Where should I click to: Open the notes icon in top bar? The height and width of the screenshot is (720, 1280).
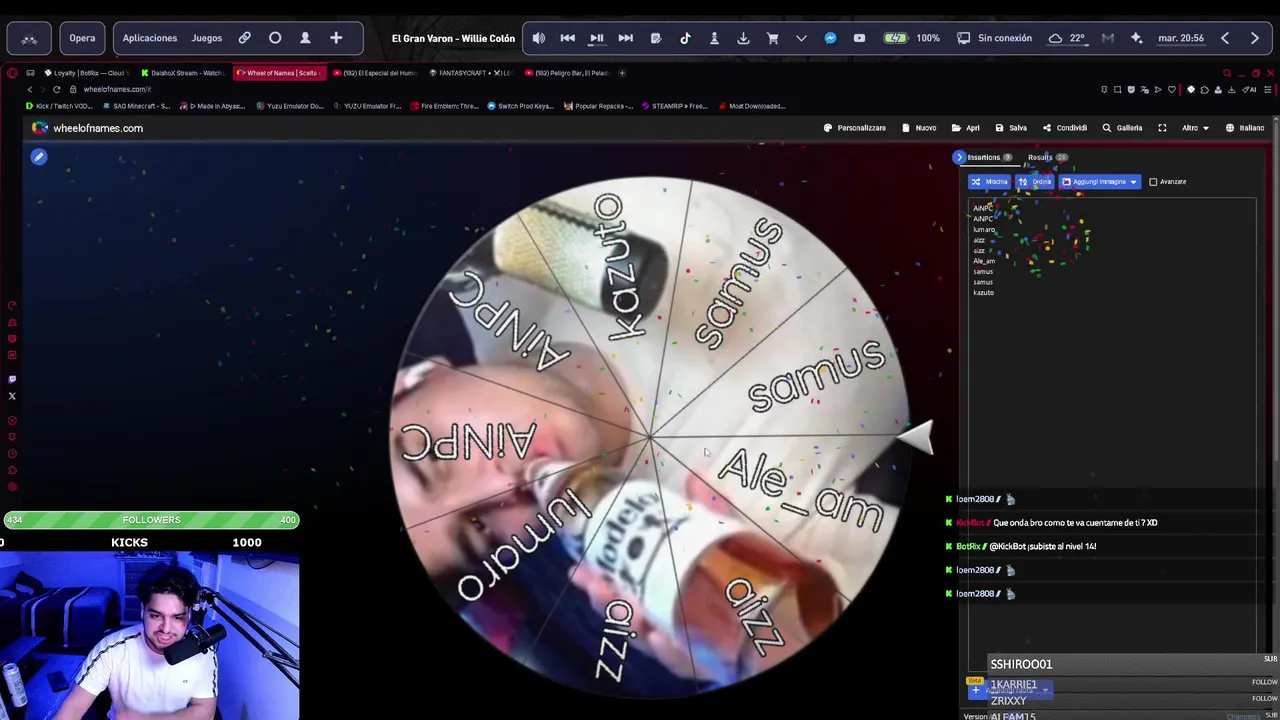pos(656,38)
